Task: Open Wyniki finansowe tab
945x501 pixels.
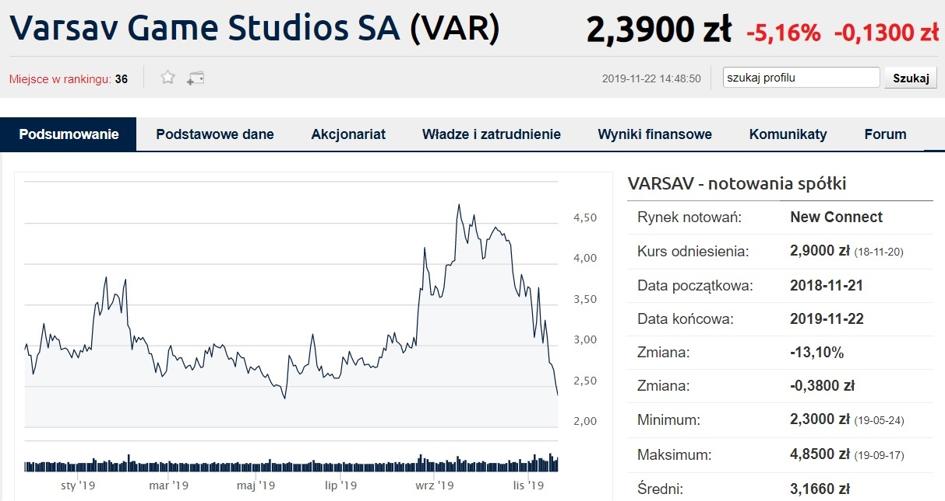Action: coord(655,134)
